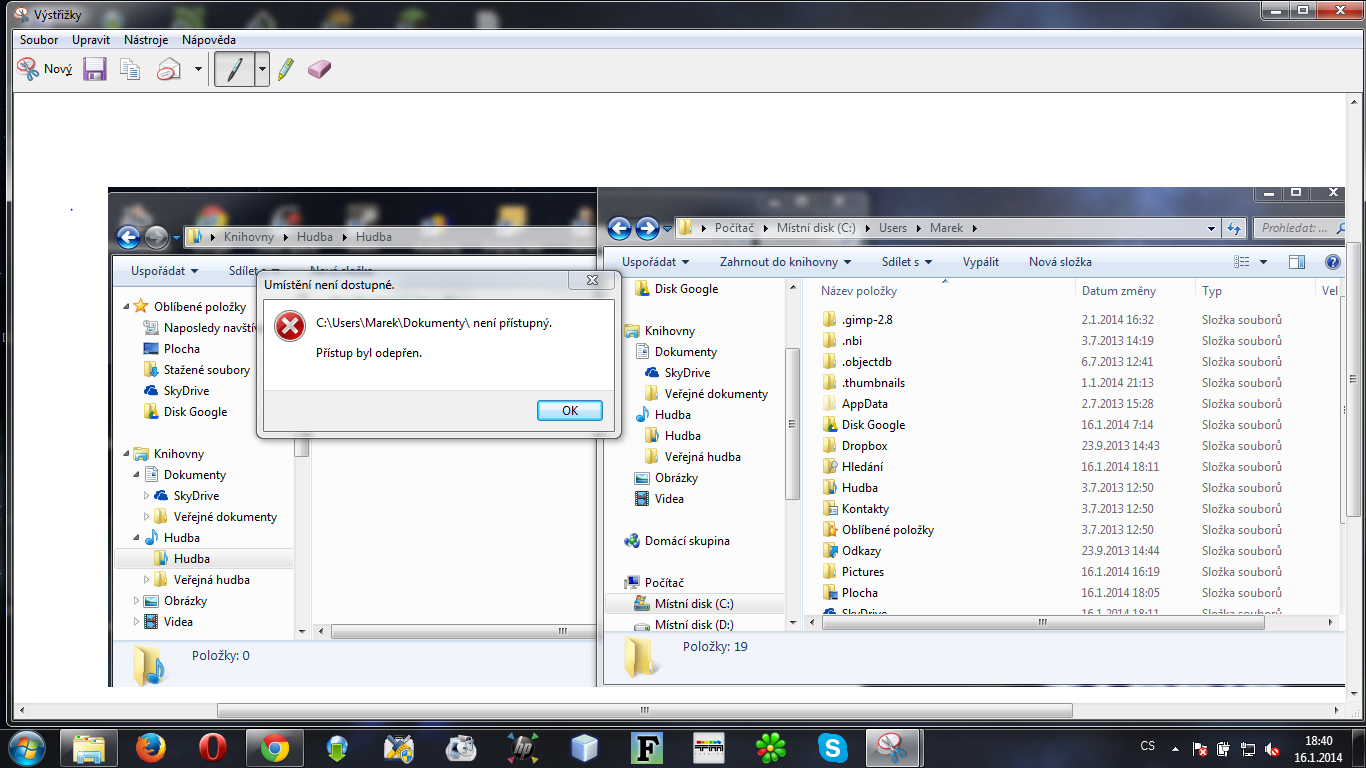Open Uspořádat dropdown in Marek folder window
Image resolution: width=1366 pixels, height=768 pixels.
(x=656, y=262)
